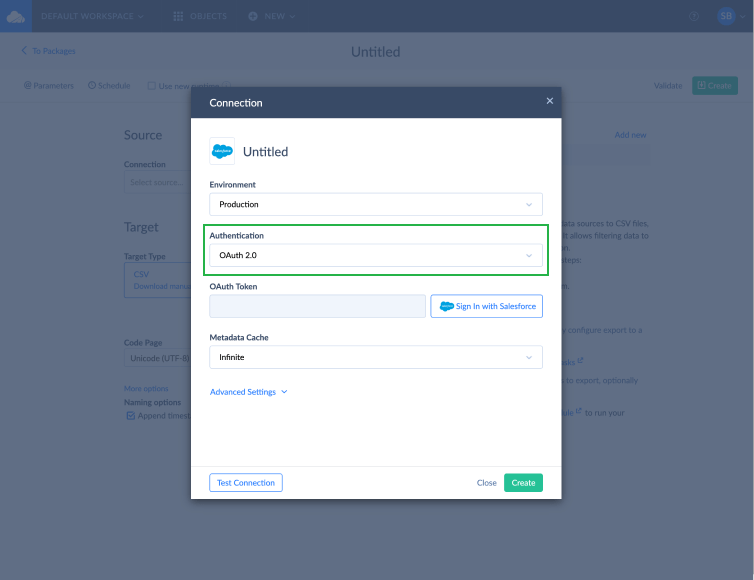Click the OAuth Token input field
This screenshot has width=754, height=580.
[317, 306]
